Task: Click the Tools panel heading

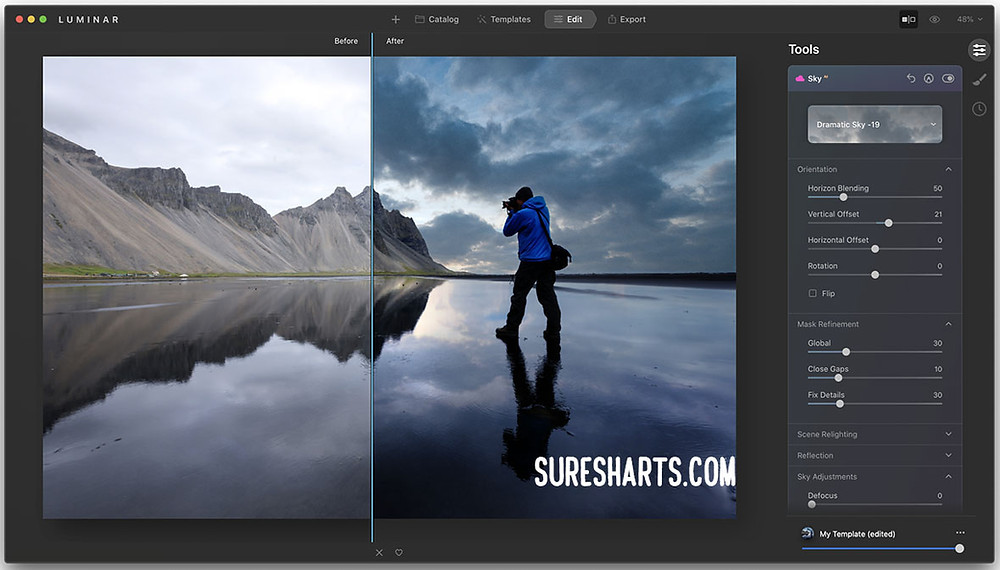Action: pos(804,50)
